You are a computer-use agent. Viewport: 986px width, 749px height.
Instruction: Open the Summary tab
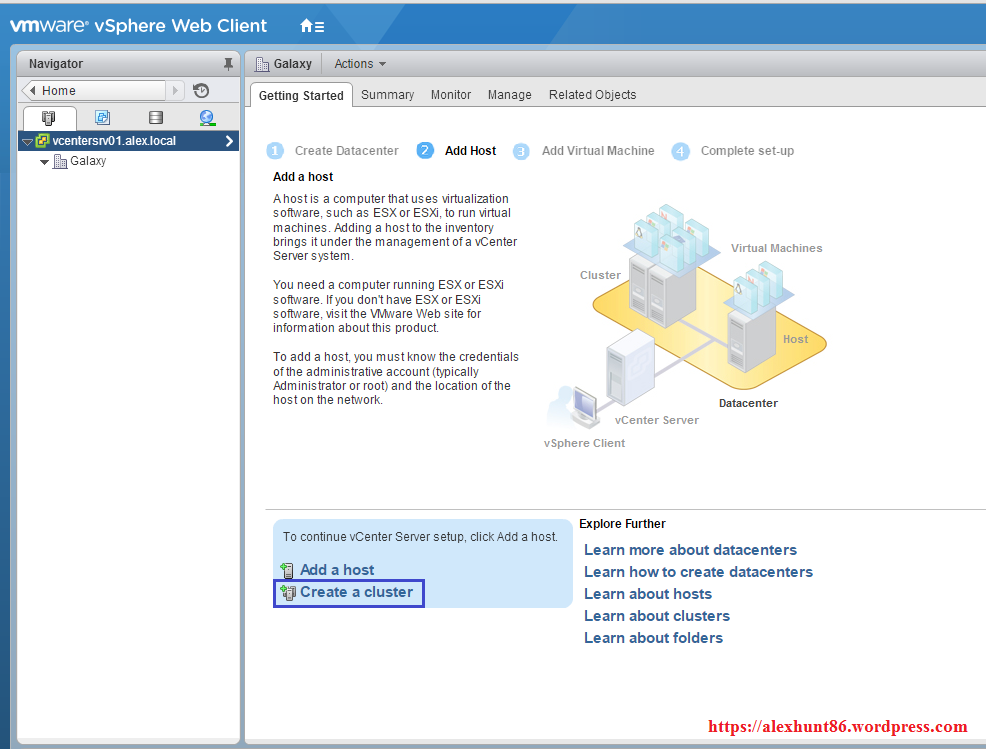pos(387,95)
